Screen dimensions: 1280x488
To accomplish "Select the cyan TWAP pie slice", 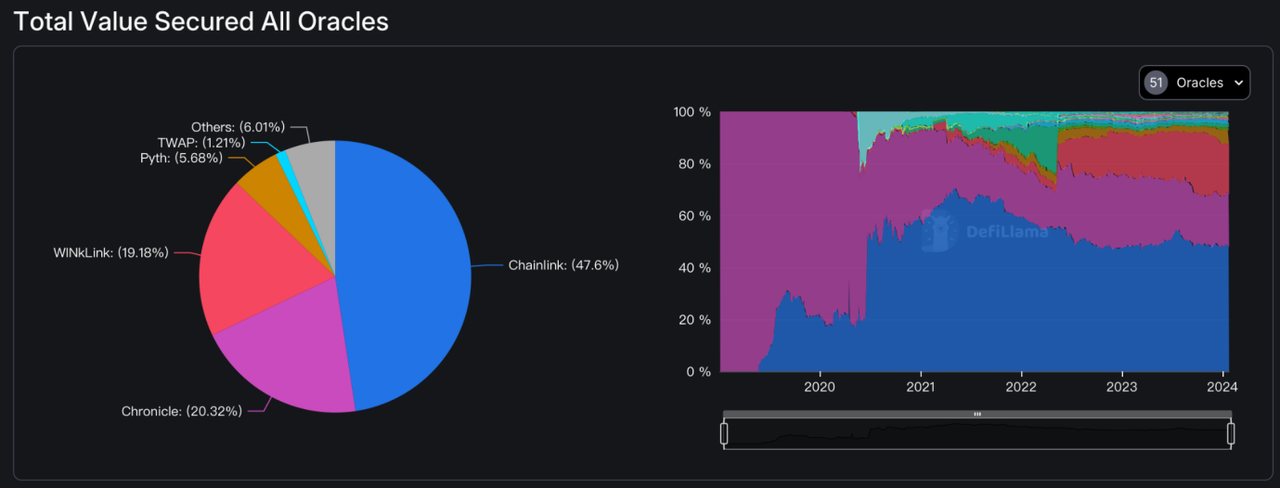I will coord(285,158).
